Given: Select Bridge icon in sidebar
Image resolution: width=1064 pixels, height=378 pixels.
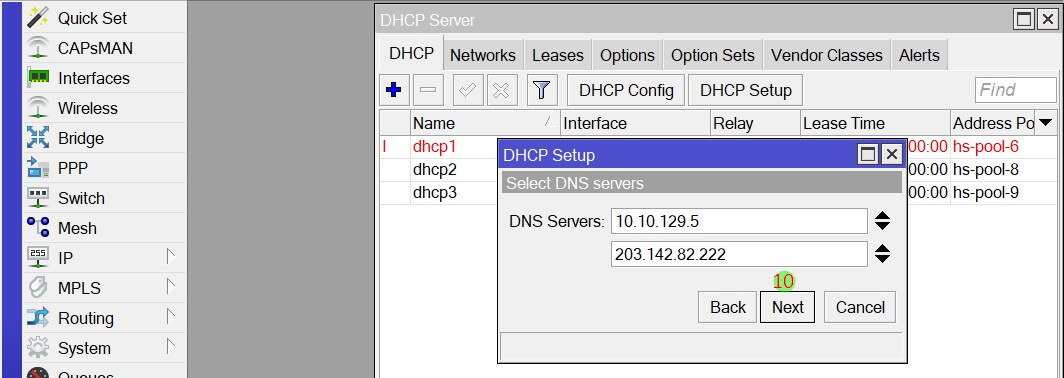Looking at the screenshot, I should [38, 138].
